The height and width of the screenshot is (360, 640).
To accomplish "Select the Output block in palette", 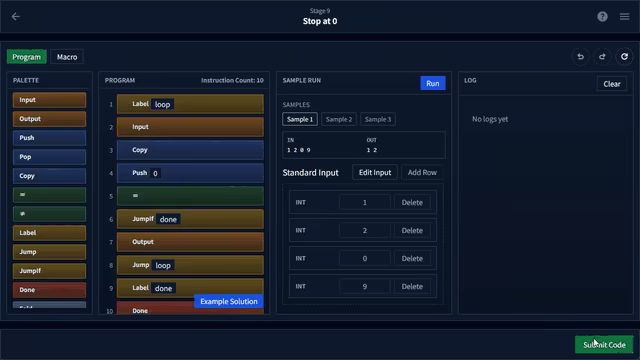I will (49, 119).
